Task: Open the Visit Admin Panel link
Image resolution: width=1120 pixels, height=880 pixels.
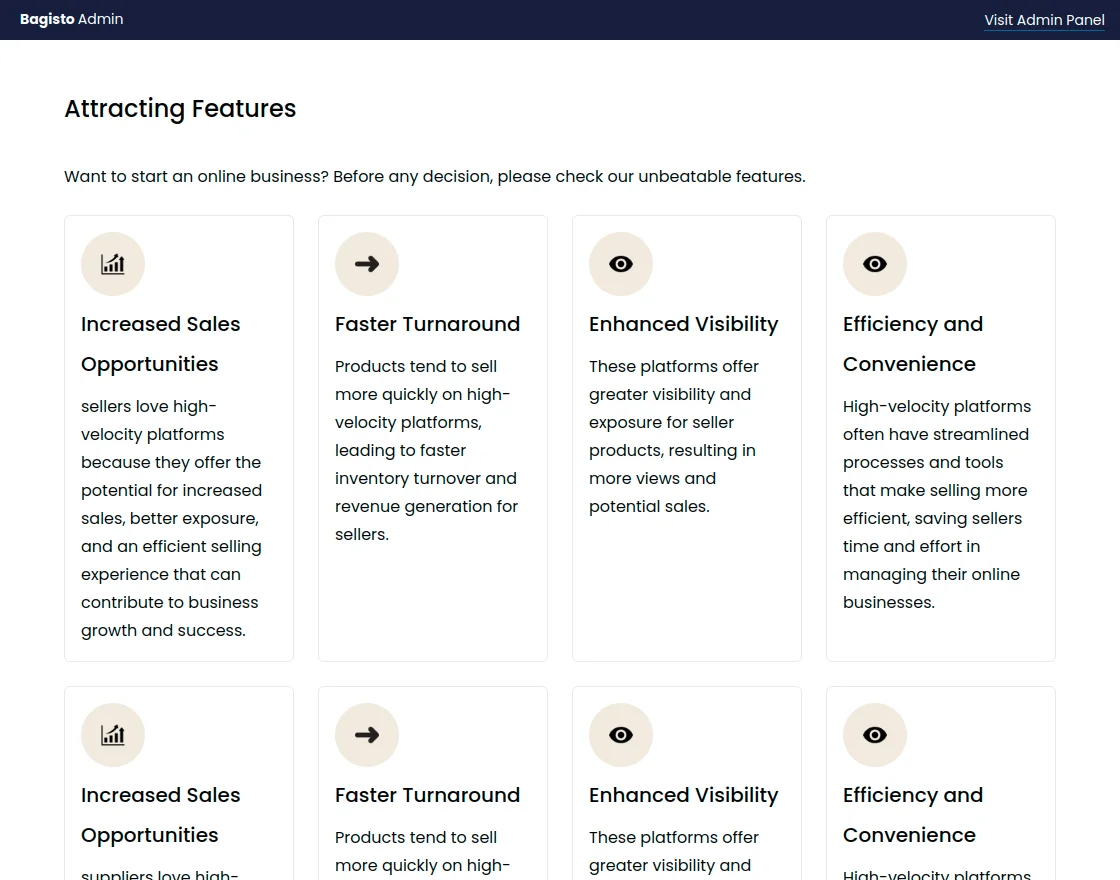Action: 1044,20
